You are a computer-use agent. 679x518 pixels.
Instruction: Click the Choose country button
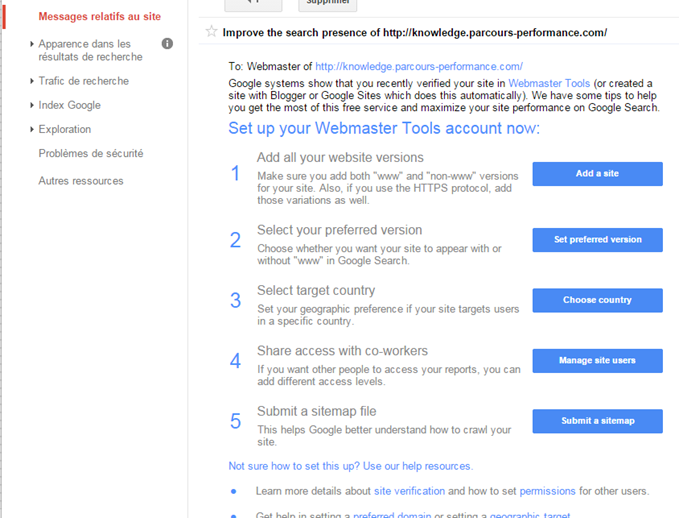(x=597, y=300)
